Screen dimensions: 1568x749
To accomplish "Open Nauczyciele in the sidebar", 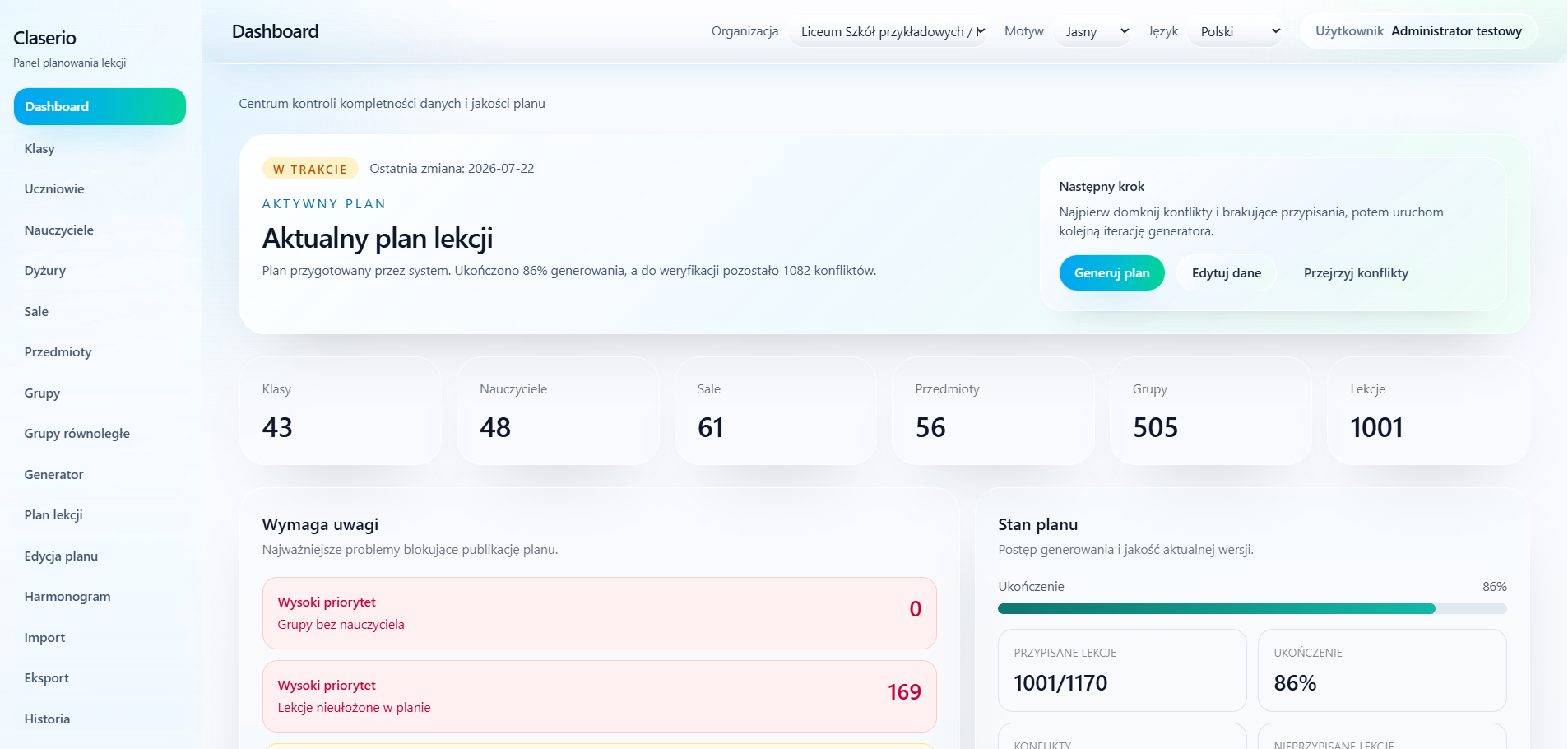I will (100, 230).
